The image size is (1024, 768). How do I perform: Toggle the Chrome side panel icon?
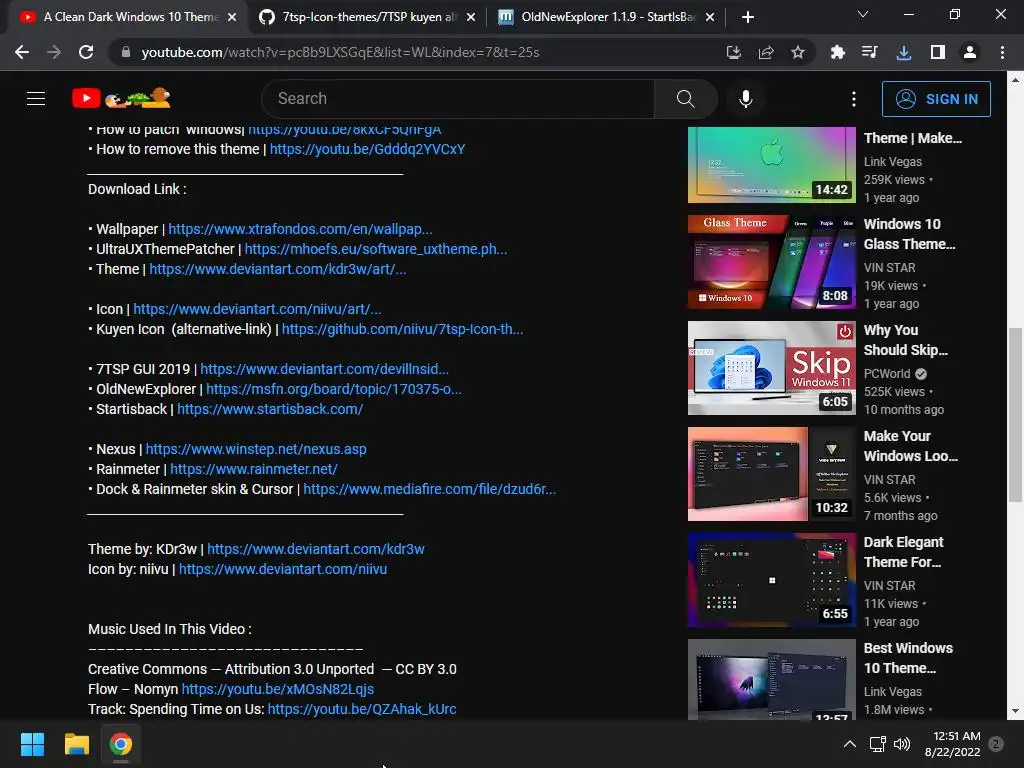(x=938, y=52)
